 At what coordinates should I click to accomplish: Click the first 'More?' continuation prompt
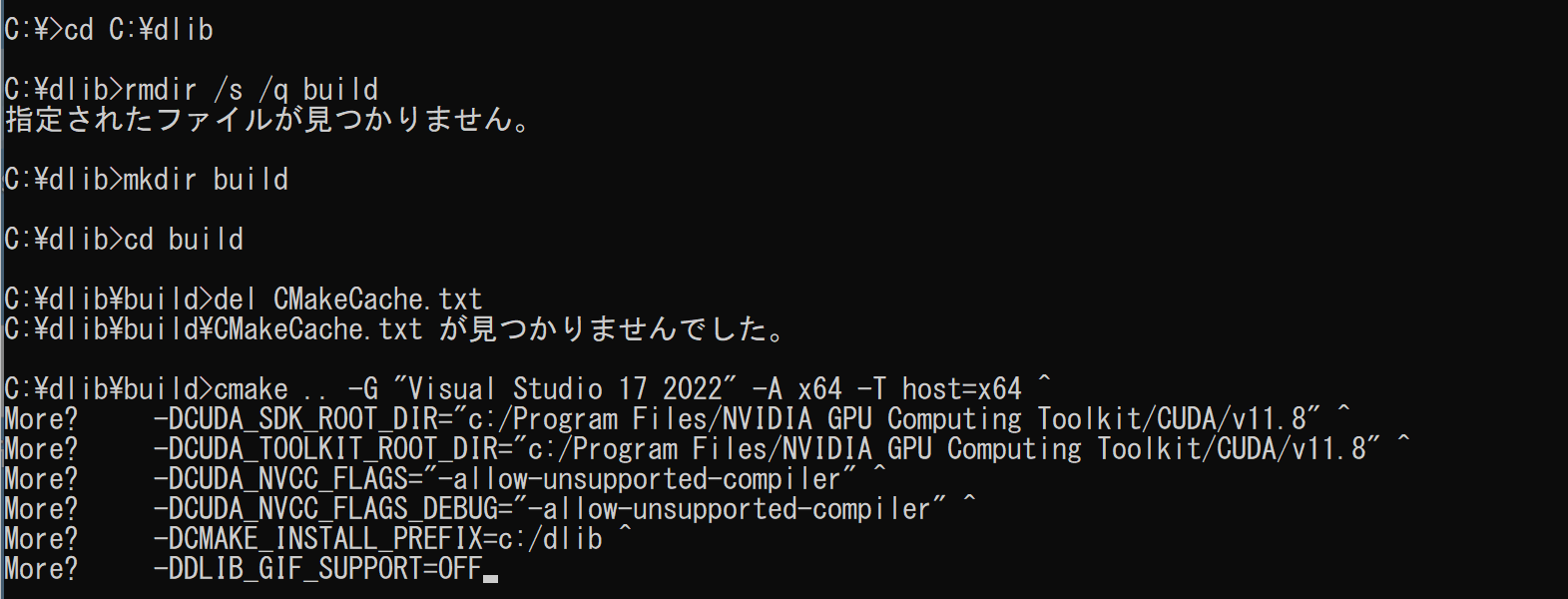pyautogui.click(x=41, y=419)
